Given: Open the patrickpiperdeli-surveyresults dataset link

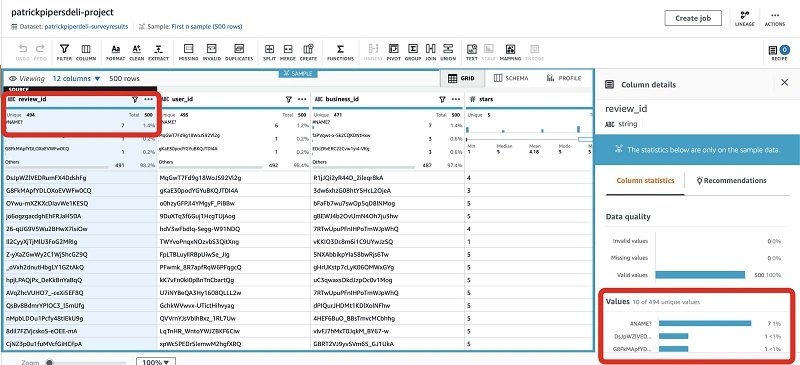Looking at the screenshot, I should click(86, 27).
